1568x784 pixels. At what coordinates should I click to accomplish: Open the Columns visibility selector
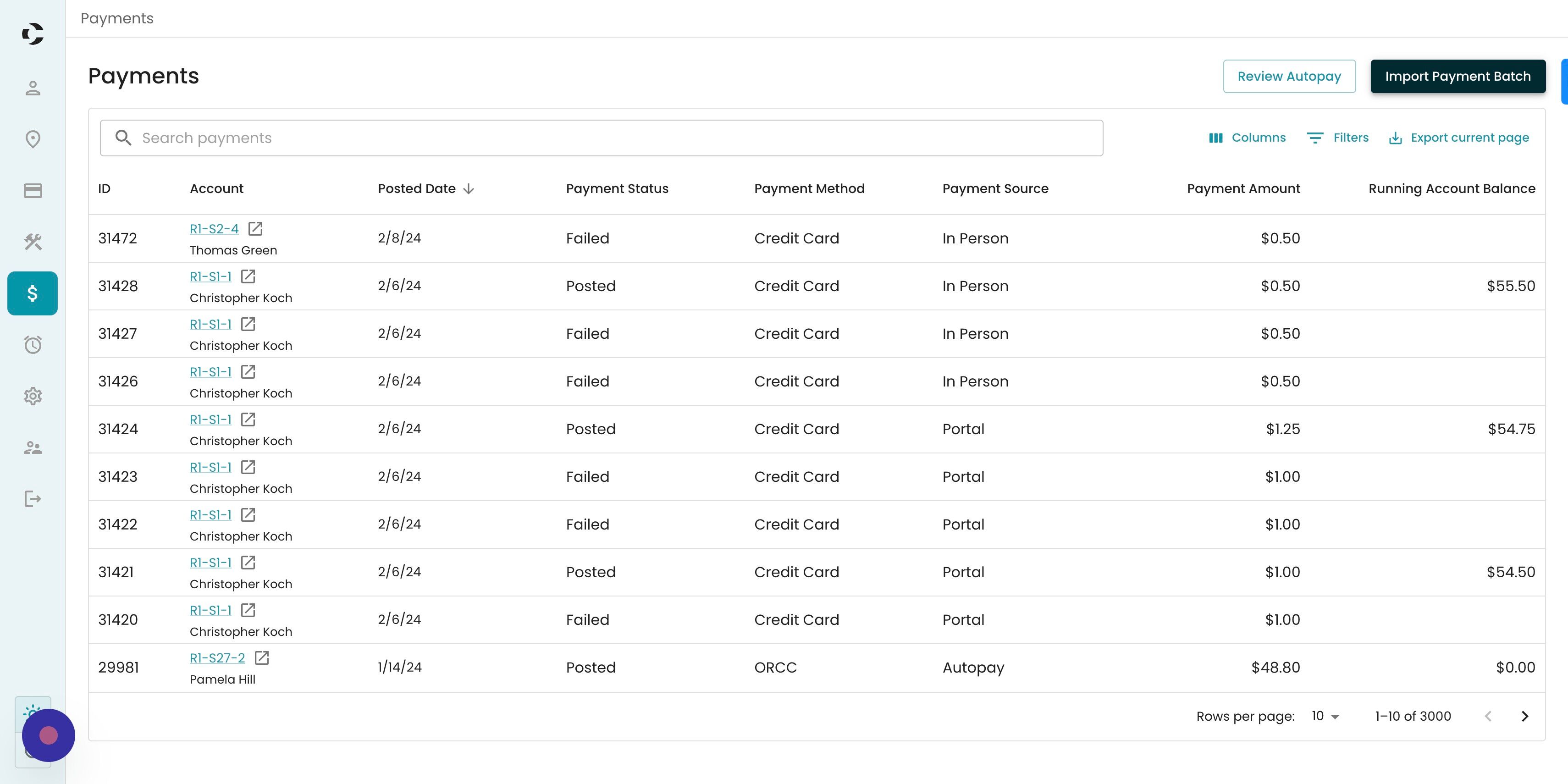[1247, 138]
